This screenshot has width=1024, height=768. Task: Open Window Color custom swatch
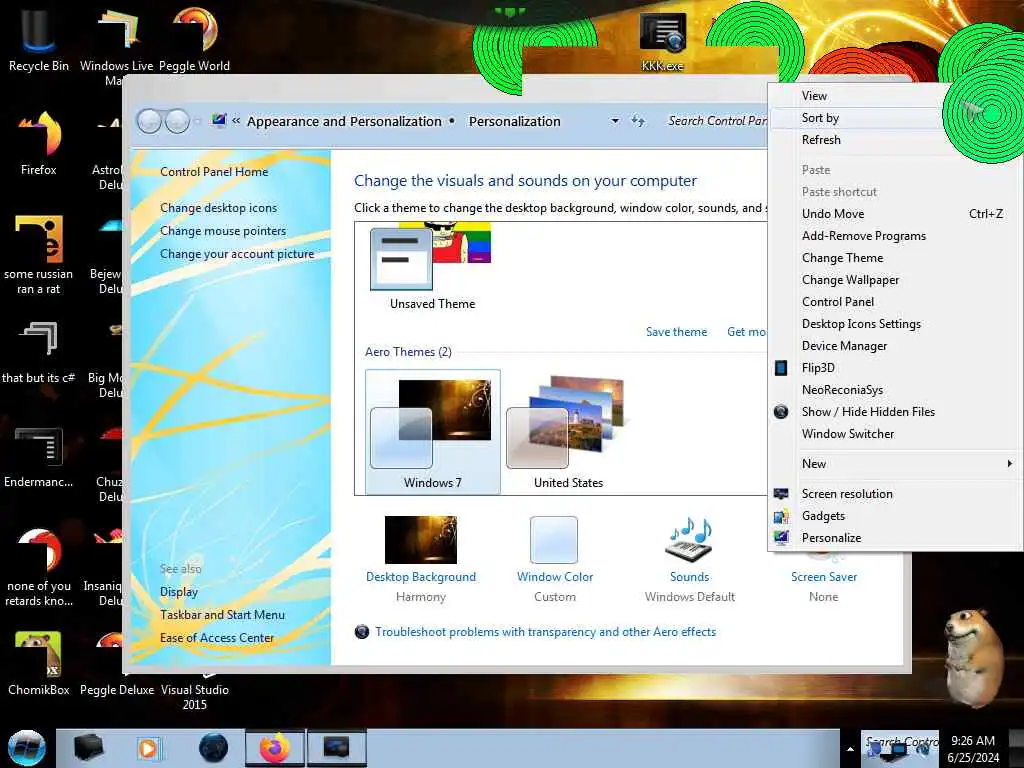(x=554, y=558)
